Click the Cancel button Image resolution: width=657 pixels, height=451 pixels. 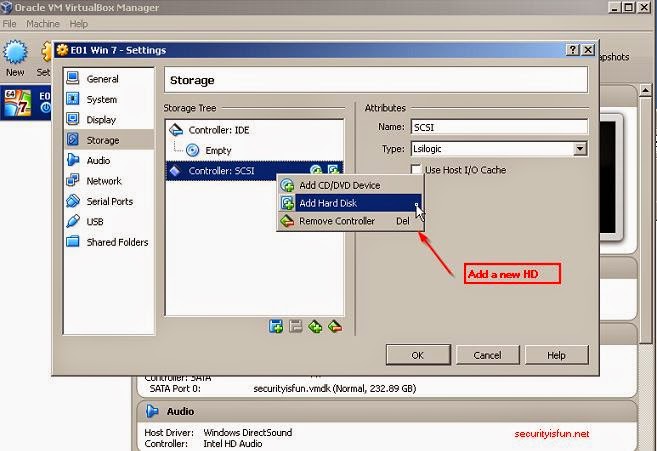click(x=487, y=355)
